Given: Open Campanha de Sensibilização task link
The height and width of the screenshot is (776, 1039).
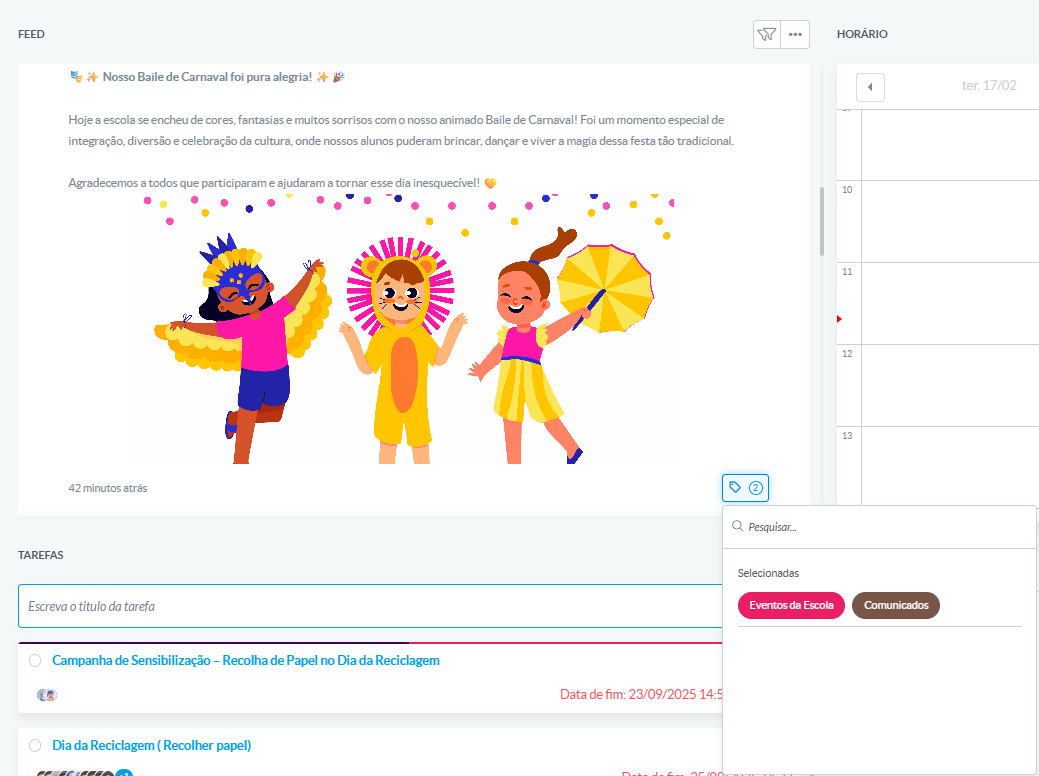Looking at the screenshot, I should tap(246, 661).
